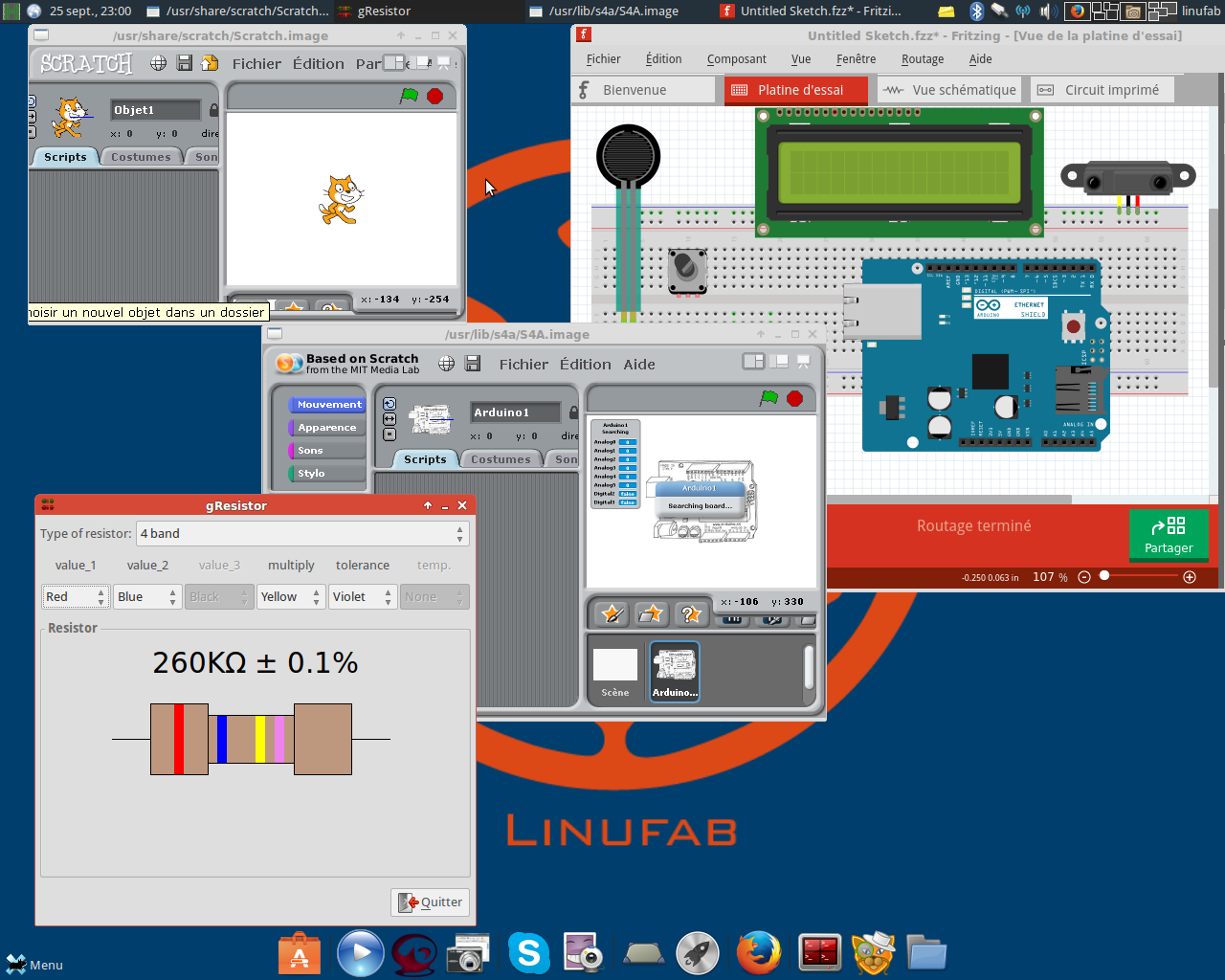
Task: Select left-right flip style in S4A sprite panel
Action: (x=390, y=419)
